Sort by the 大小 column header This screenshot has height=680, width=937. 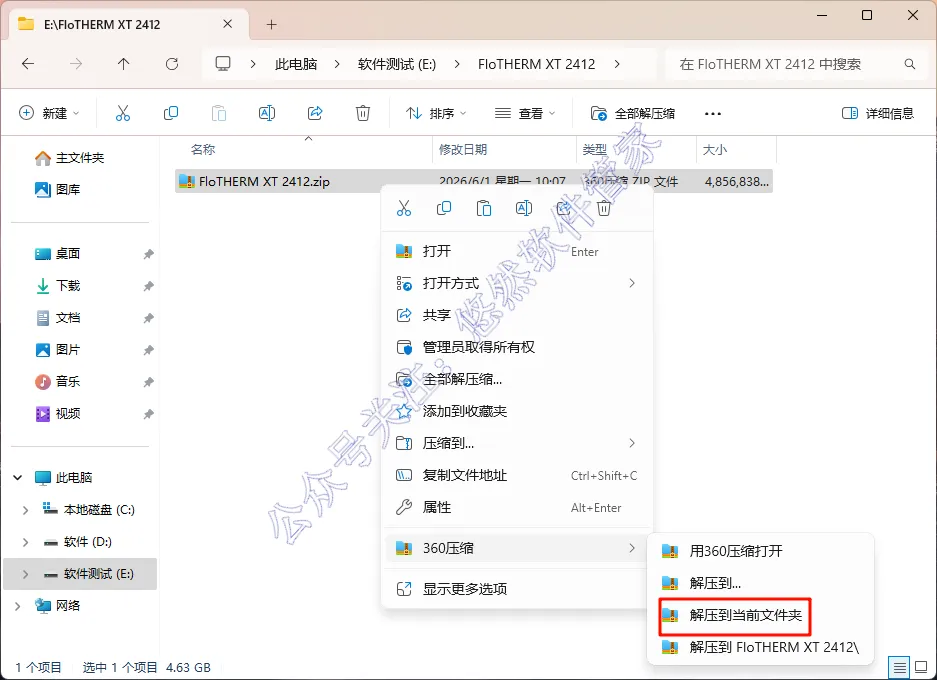coord(736,149)
